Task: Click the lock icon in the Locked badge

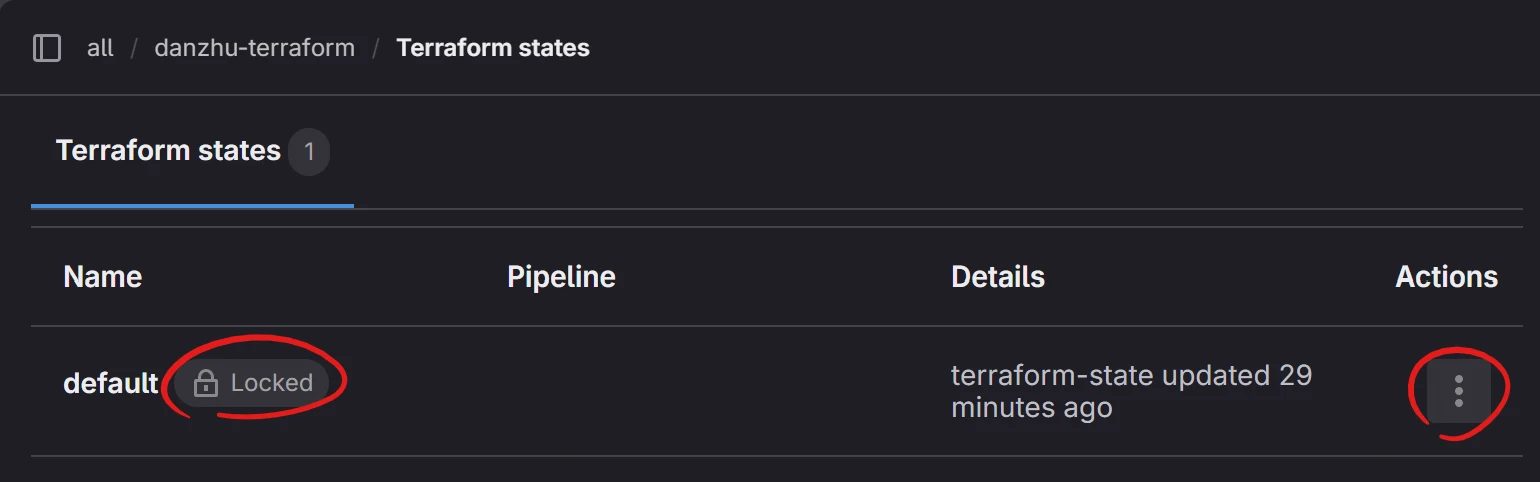Action: (205, 383)
